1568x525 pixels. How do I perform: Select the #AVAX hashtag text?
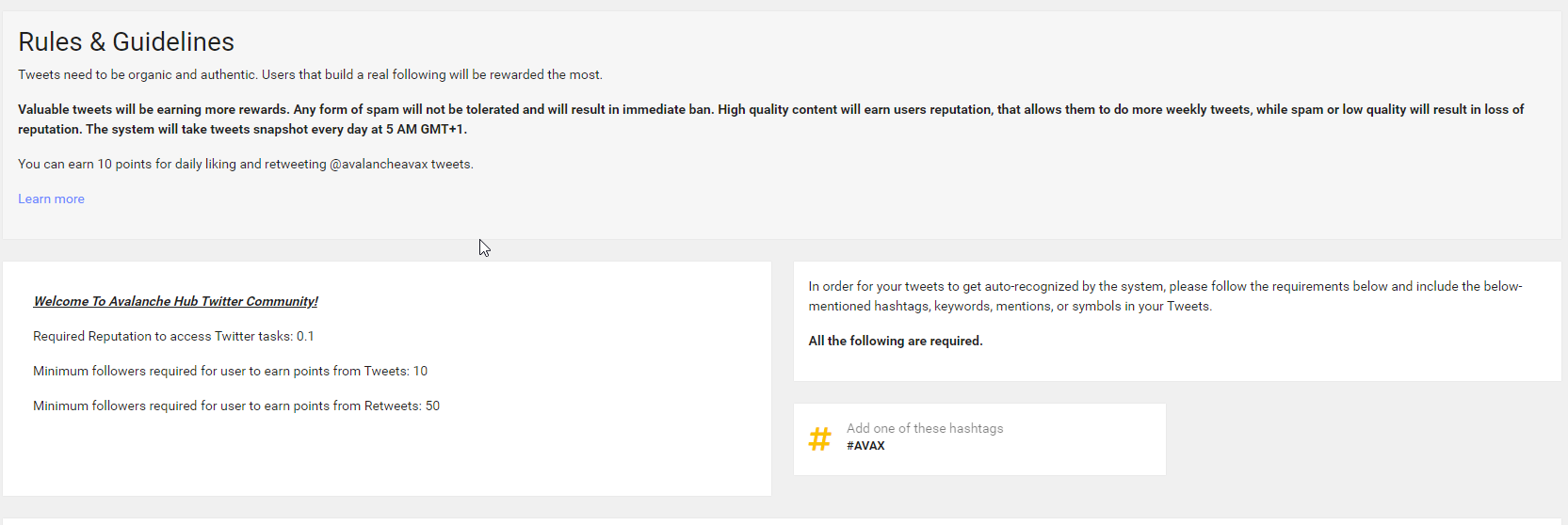point(865,446)
